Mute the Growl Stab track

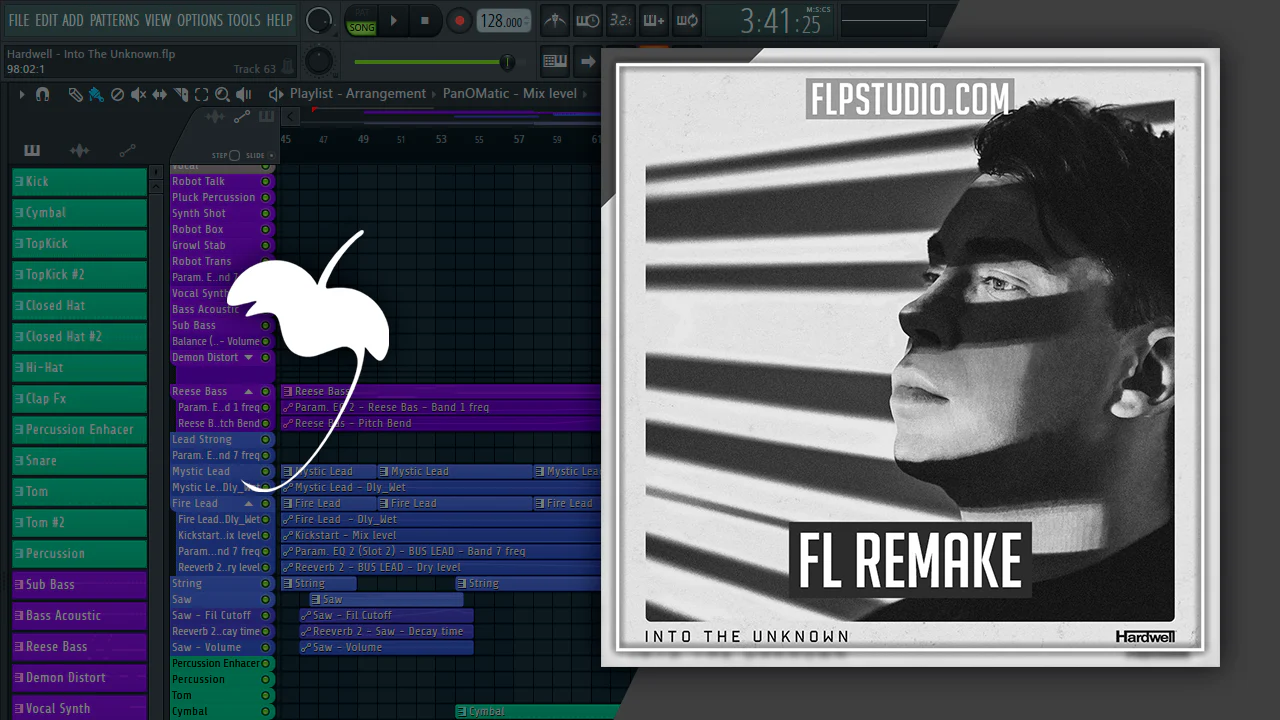266,246
